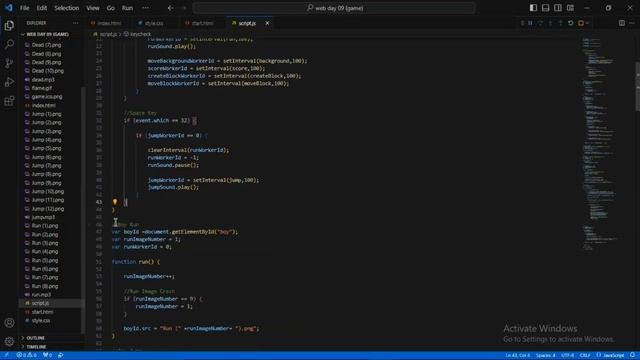
Task: Click the UTF-8 encoding indicator
Action: coord(568,355)
